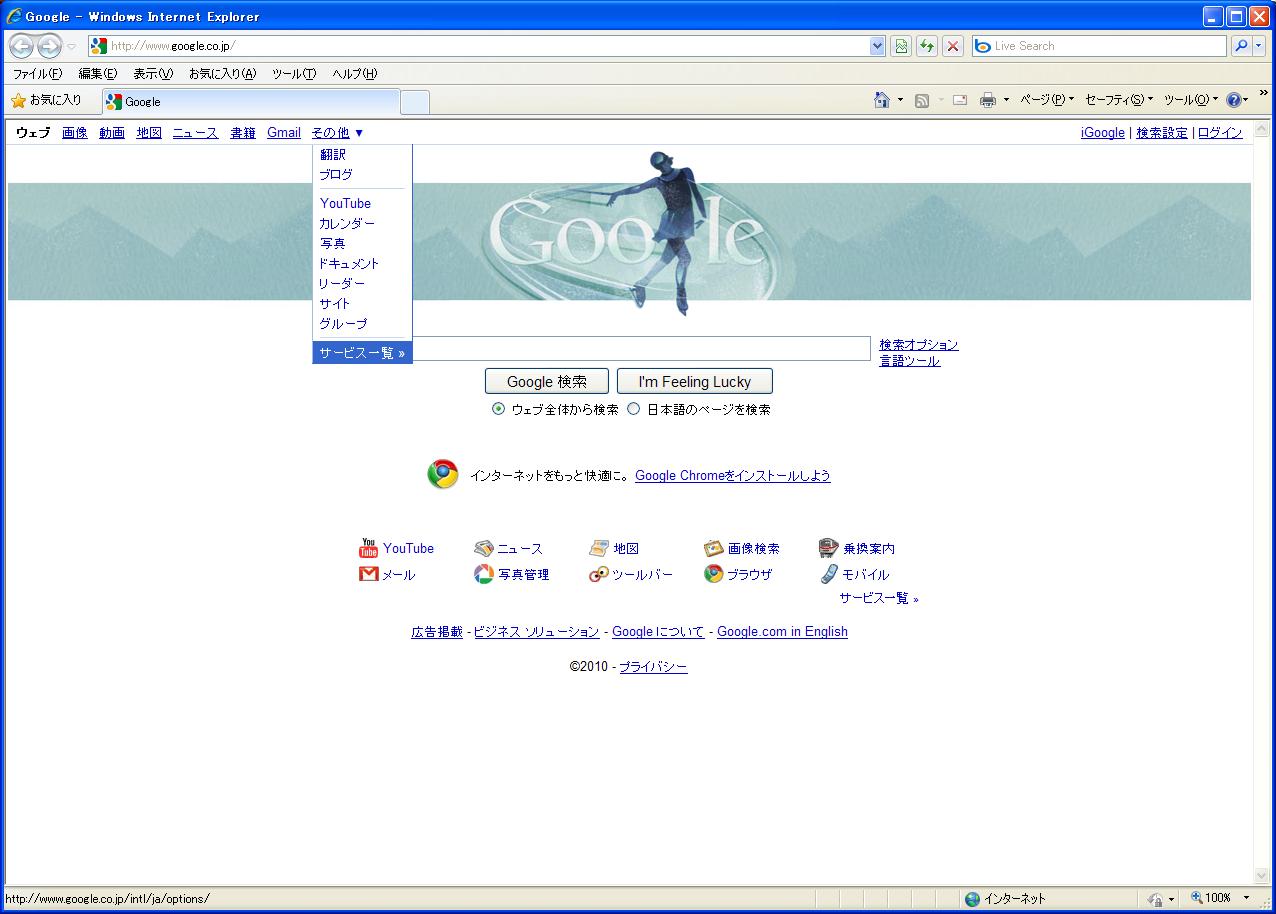
Task: Choose カレンダー from the その他 dropdown
Action: [347, 224]
